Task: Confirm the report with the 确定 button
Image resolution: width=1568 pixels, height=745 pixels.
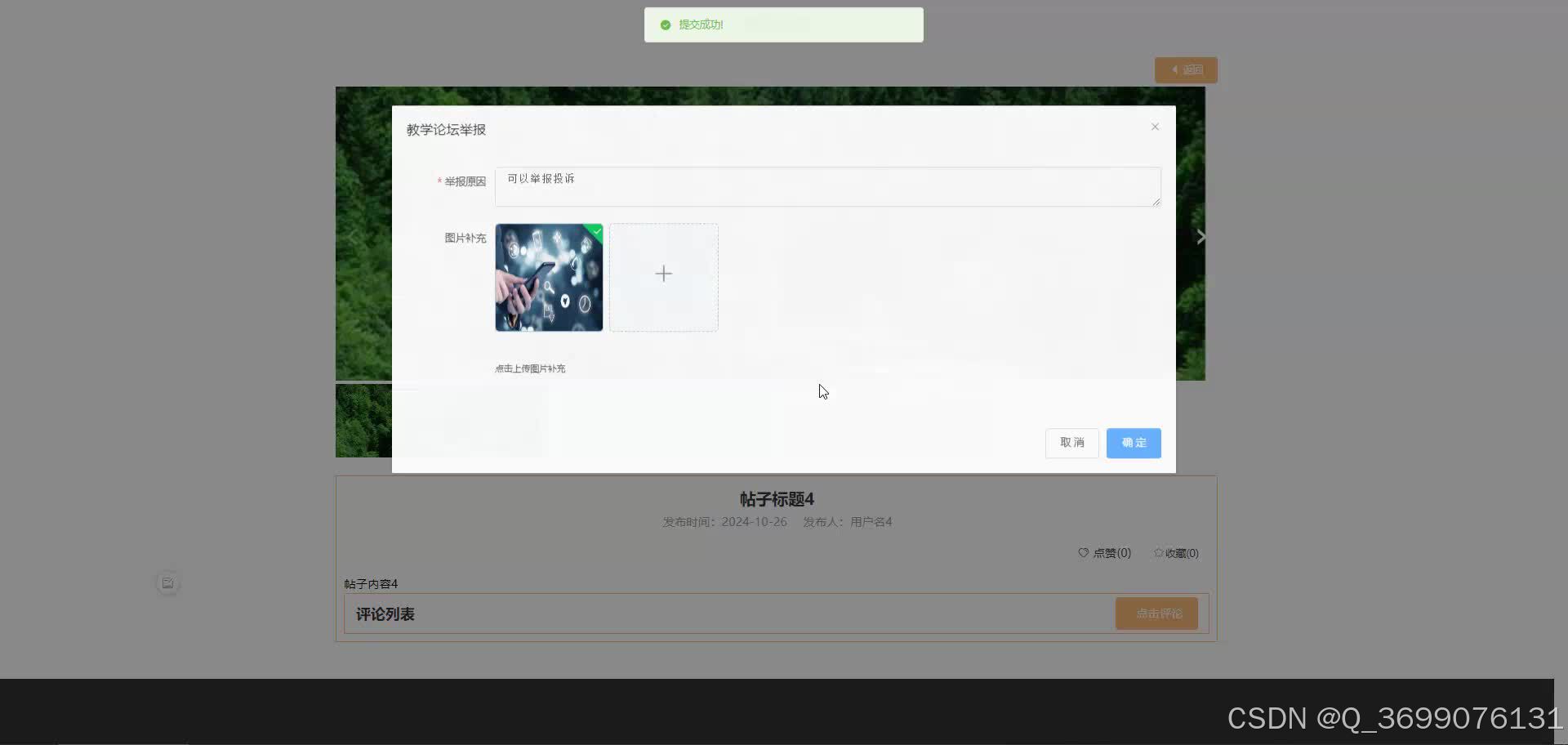Action: (x=1134, y=443)
